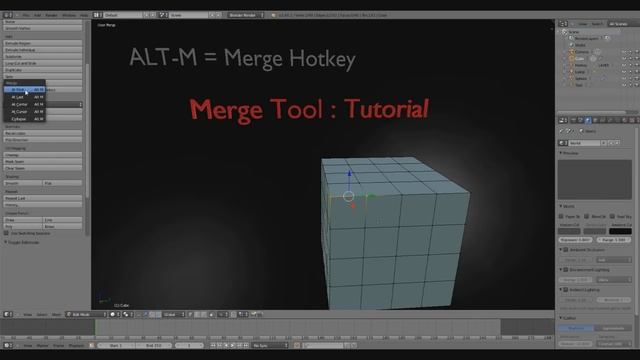The height and width of the screenshot is (360, 640).
Task: Toggle visibility eye for Cube in Outliner
Action: pos(624,58)
